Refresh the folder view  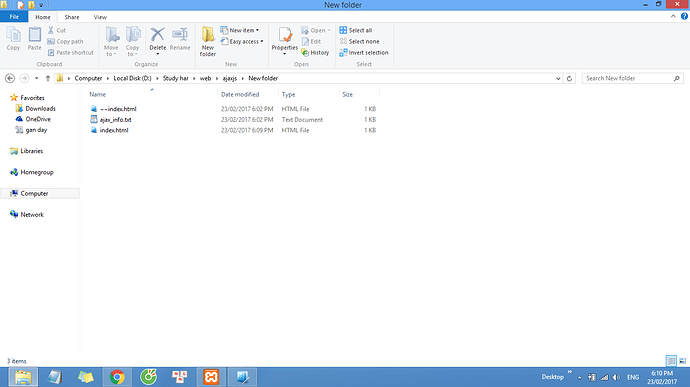click(569, 78)
